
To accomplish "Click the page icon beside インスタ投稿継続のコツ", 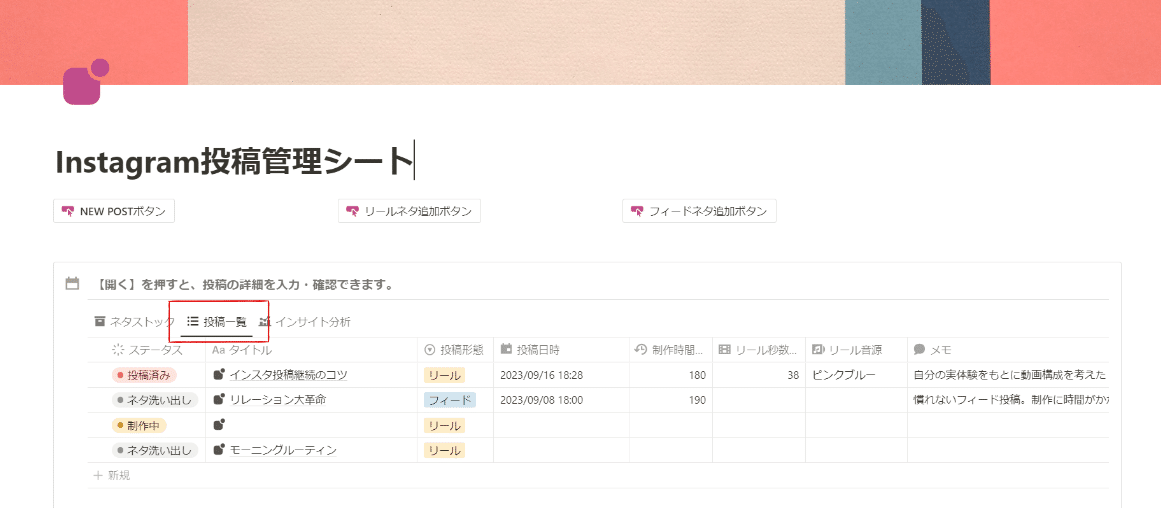I will pos(218,375).
